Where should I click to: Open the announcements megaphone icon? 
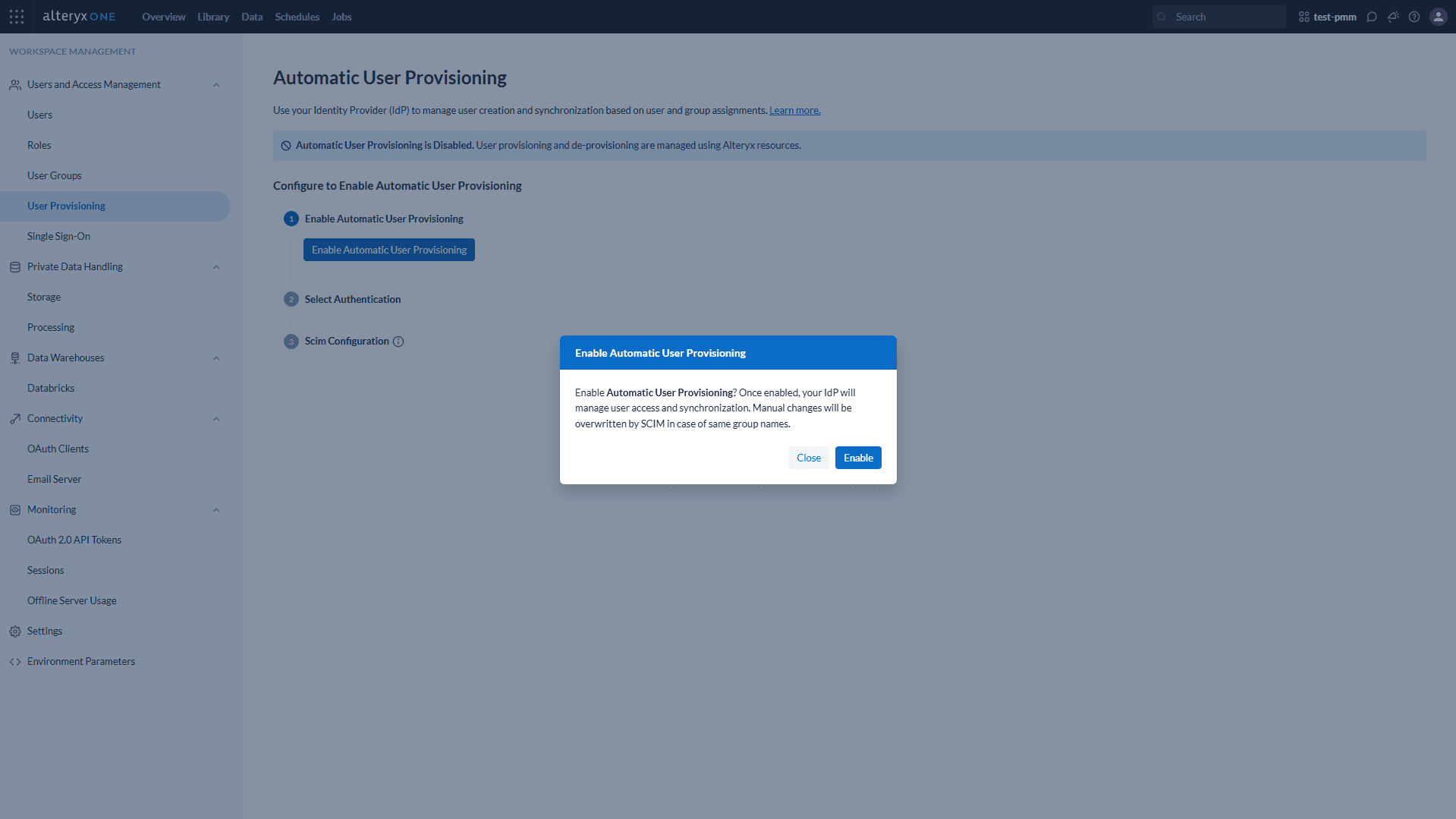1393,17
